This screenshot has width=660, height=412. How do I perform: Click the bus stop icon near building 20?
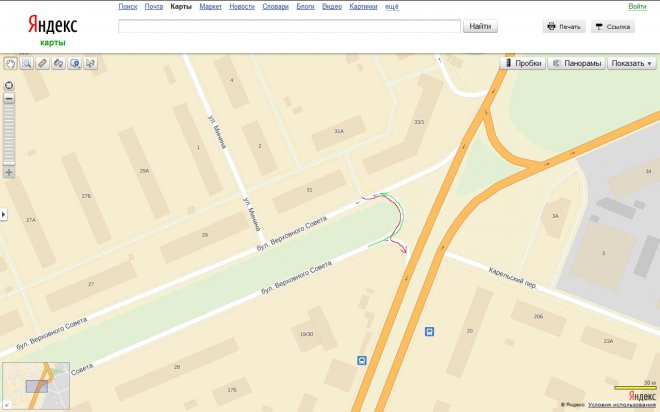pyautogui.click(x=429, y=331)
